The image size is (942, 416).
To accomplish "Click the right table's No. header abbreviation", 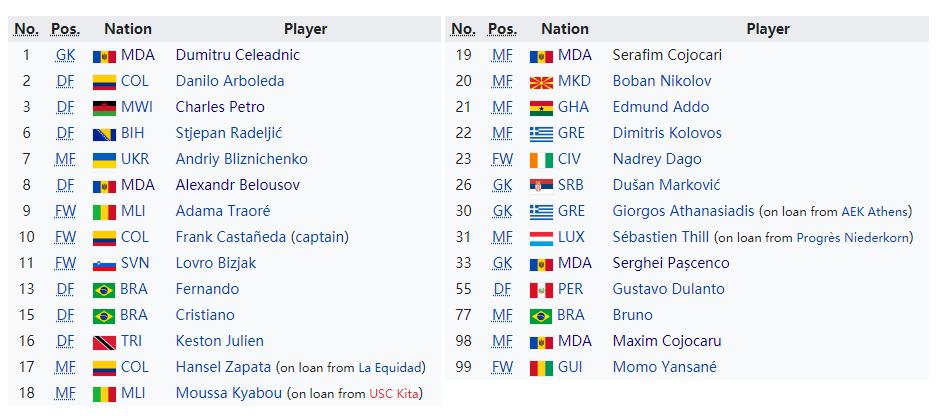I will pyautogui.click(x=463, y=29).
